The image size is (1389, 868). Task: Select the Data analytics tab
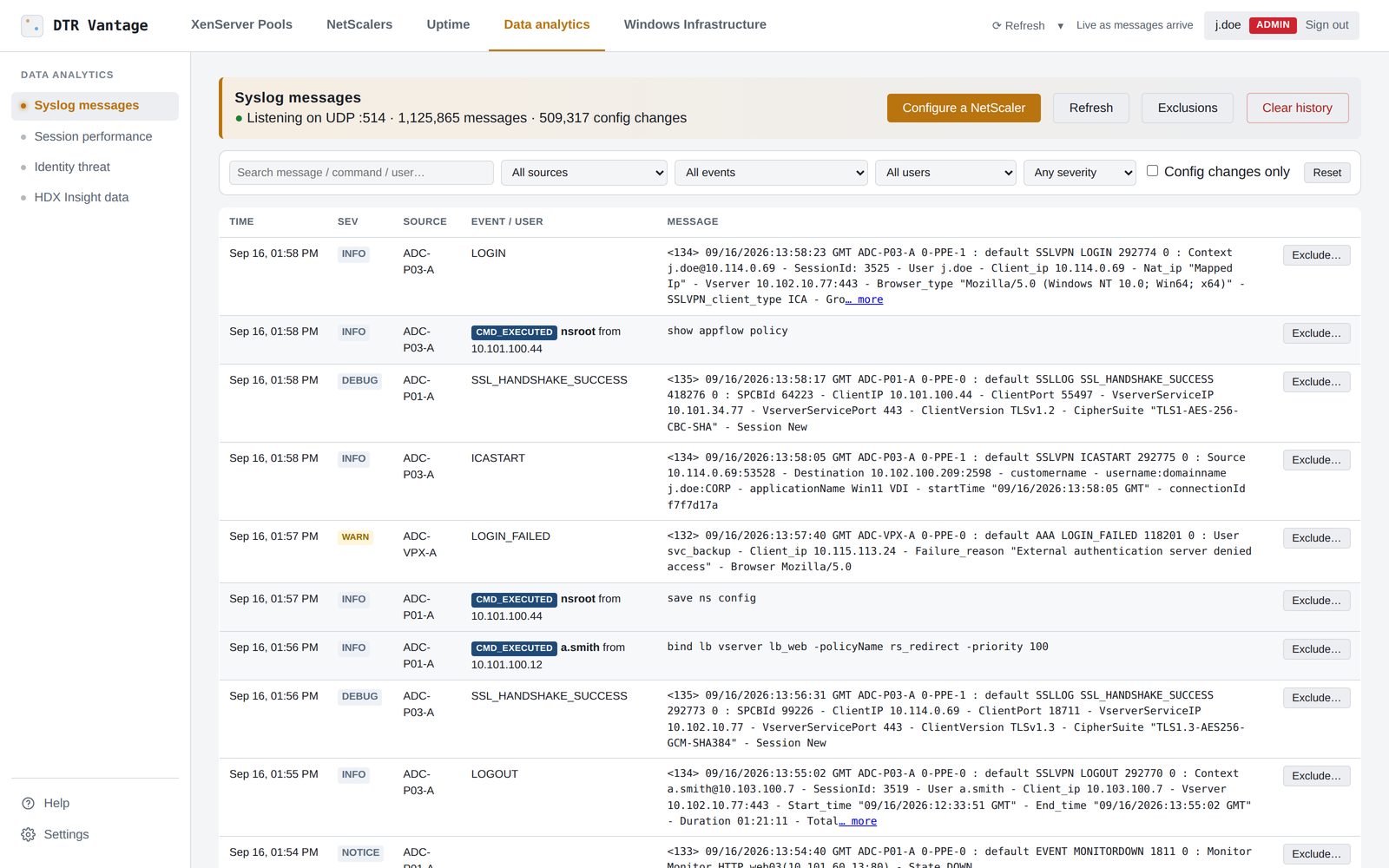point(547,24)
